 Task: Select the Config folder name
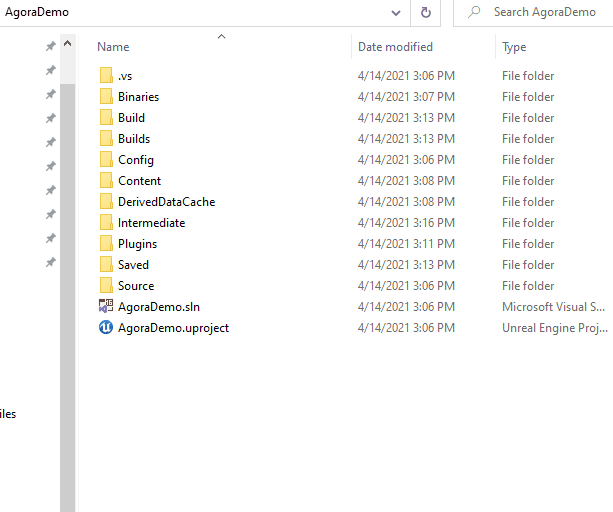136,160
